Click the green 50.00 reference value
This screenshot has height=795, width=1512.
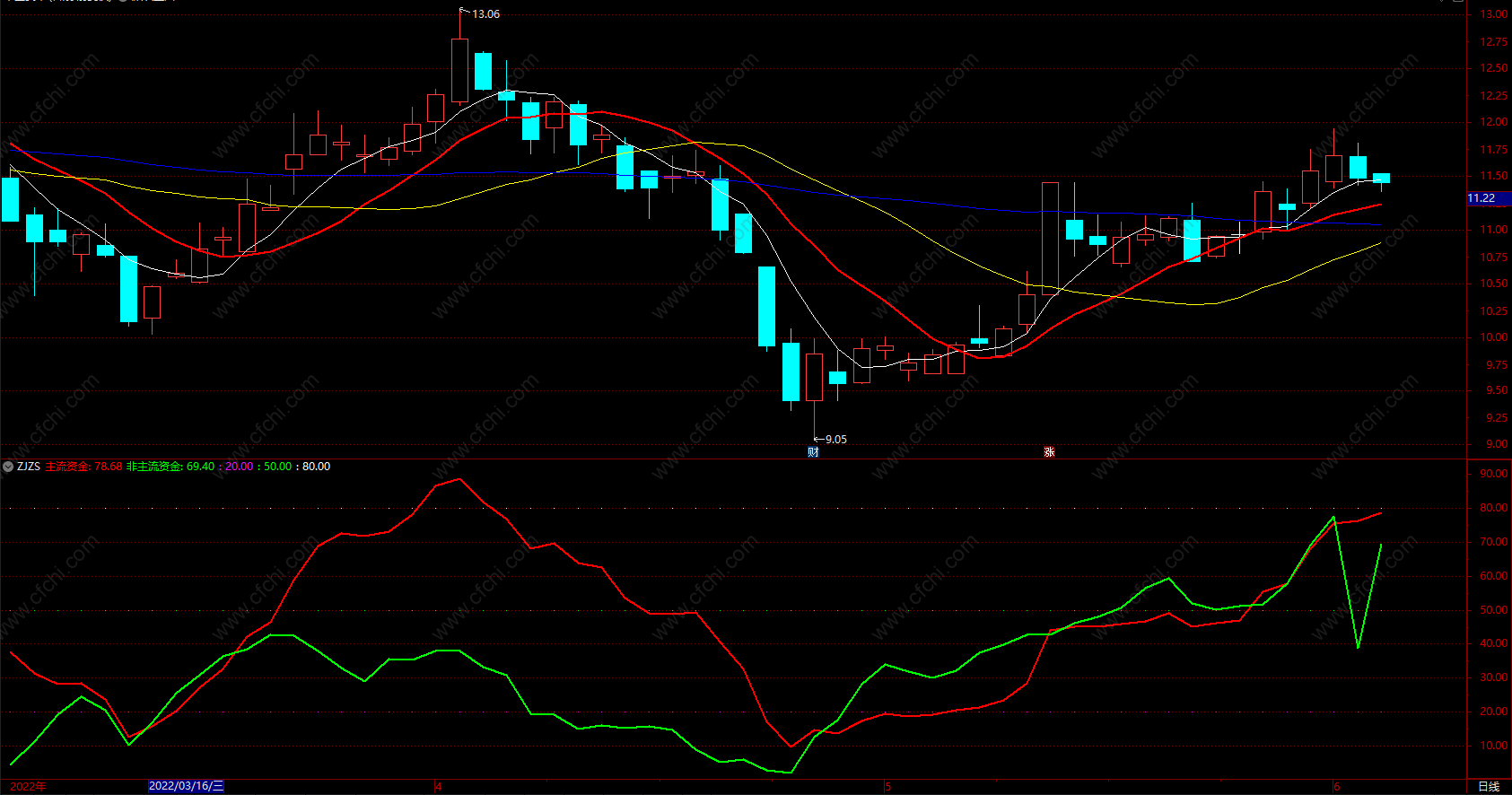point(277,467)
